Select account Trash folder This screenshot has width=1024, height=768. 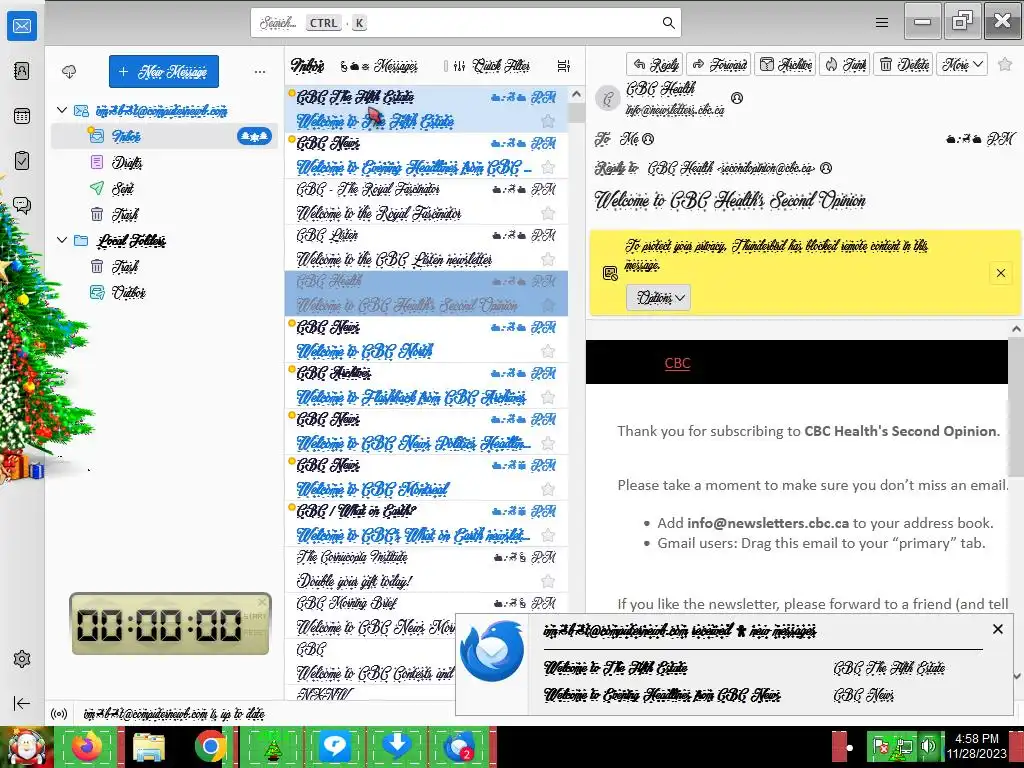[165, 214]
